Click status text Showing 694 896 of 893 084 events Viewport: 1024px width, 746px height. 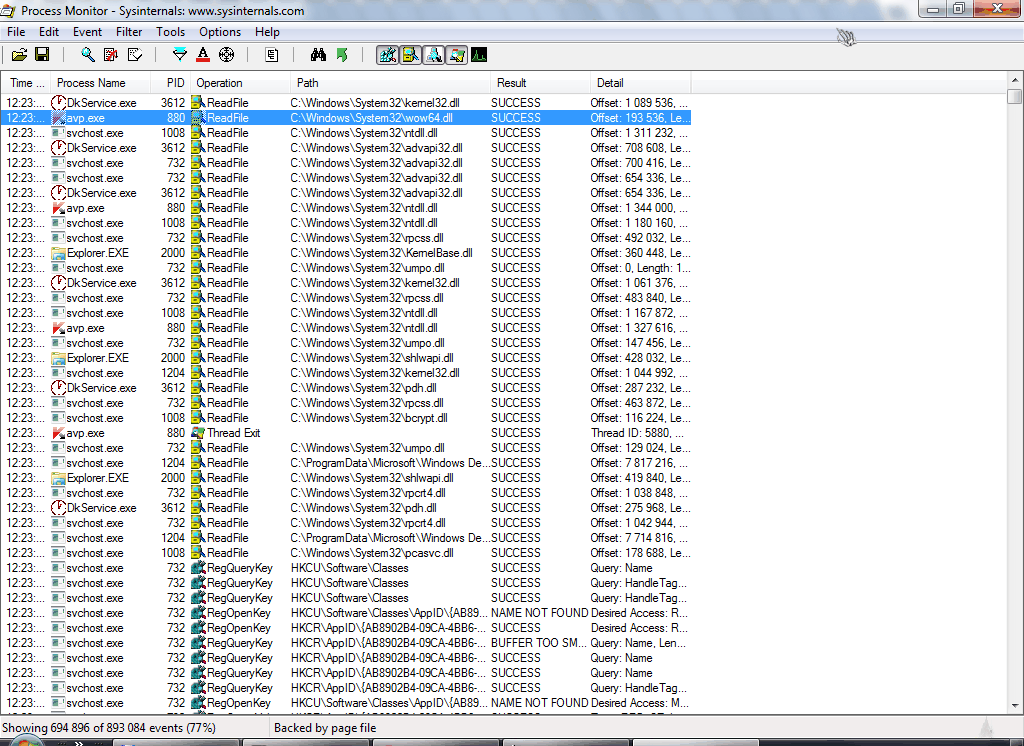[x=108, y=728]
